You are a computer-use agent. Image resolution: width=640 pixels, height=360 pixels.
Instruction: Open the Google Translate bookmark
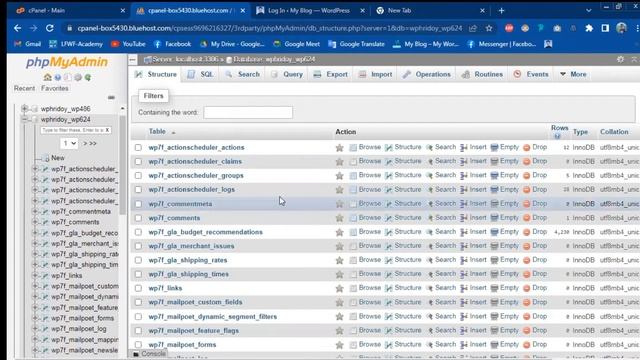click(x=356, y=44)
